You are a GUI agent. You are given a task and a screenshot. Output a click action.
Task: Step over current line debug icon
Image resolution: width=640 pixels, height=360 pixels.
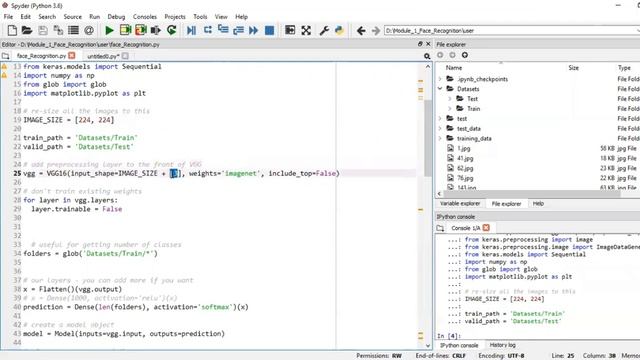(208, 30)
